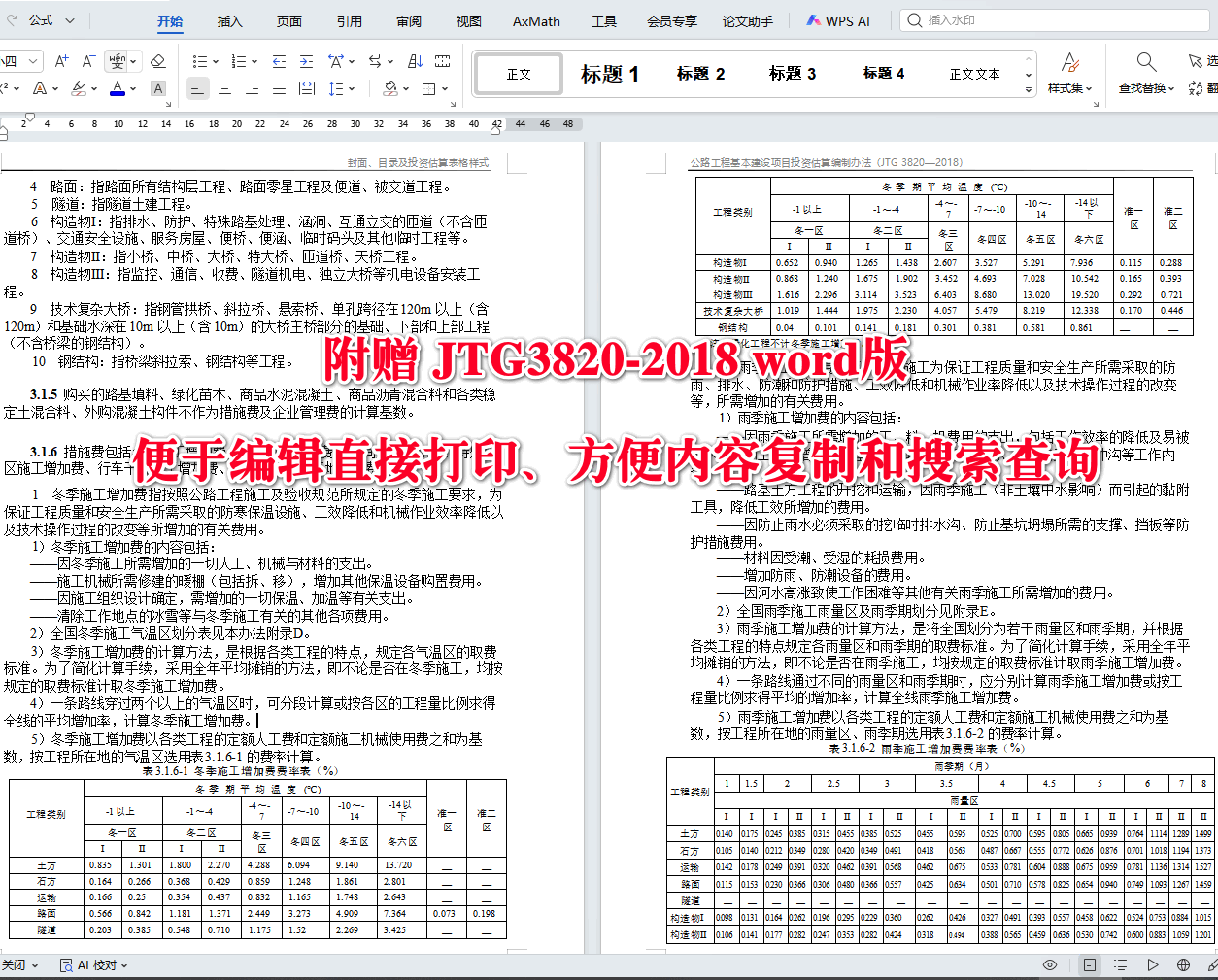Switch to 页面 (Page) tab
Image resolution: width=1218 pixels, height=980 pixels.
(289, 20)
